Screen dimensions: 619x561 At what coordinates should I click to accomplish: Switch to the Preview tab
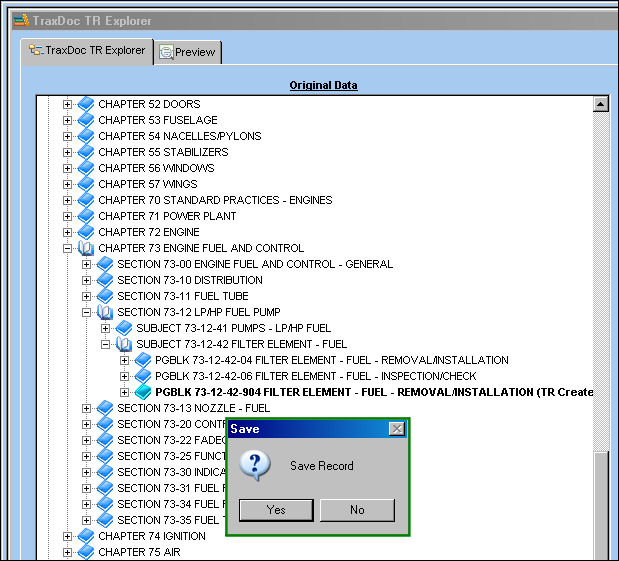tap(188, 52)
